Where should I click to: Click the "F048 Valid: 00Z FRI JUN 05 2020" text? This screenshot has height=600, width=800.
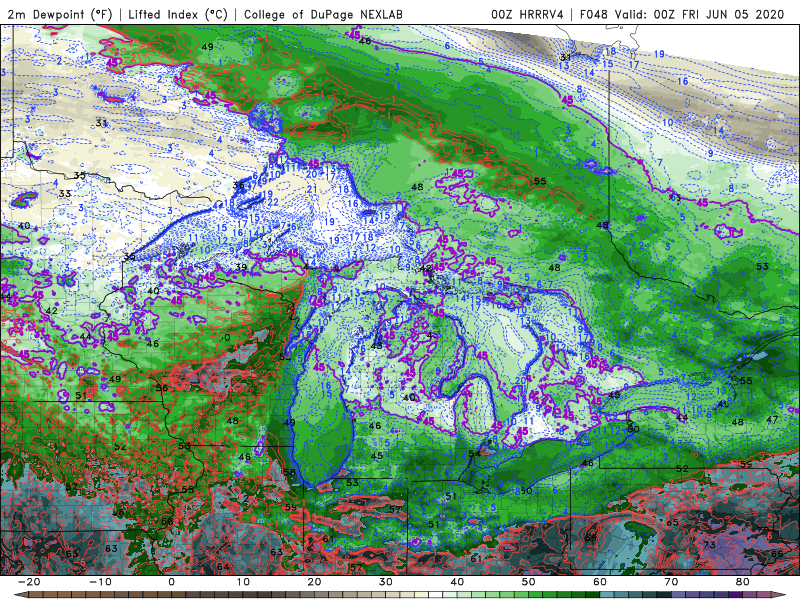682,15
